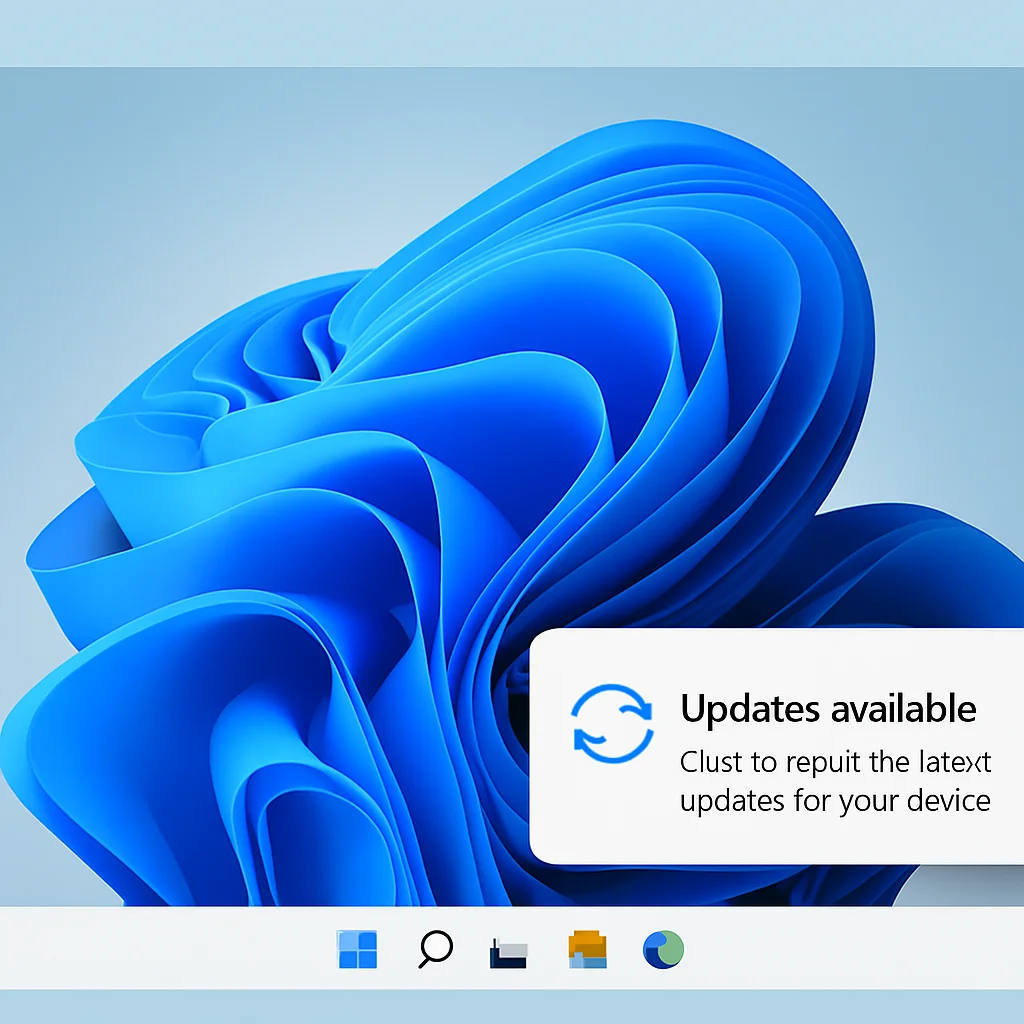The image size is (1024, 1024).
Task: Open the Task View taskbar icon
Action: [508, 953]
